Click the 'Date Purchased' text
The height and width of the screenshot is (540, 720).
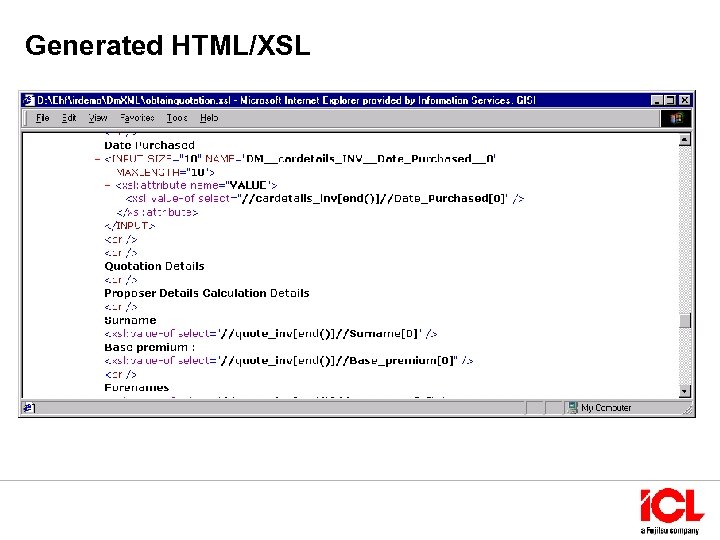tap(149, 145)
